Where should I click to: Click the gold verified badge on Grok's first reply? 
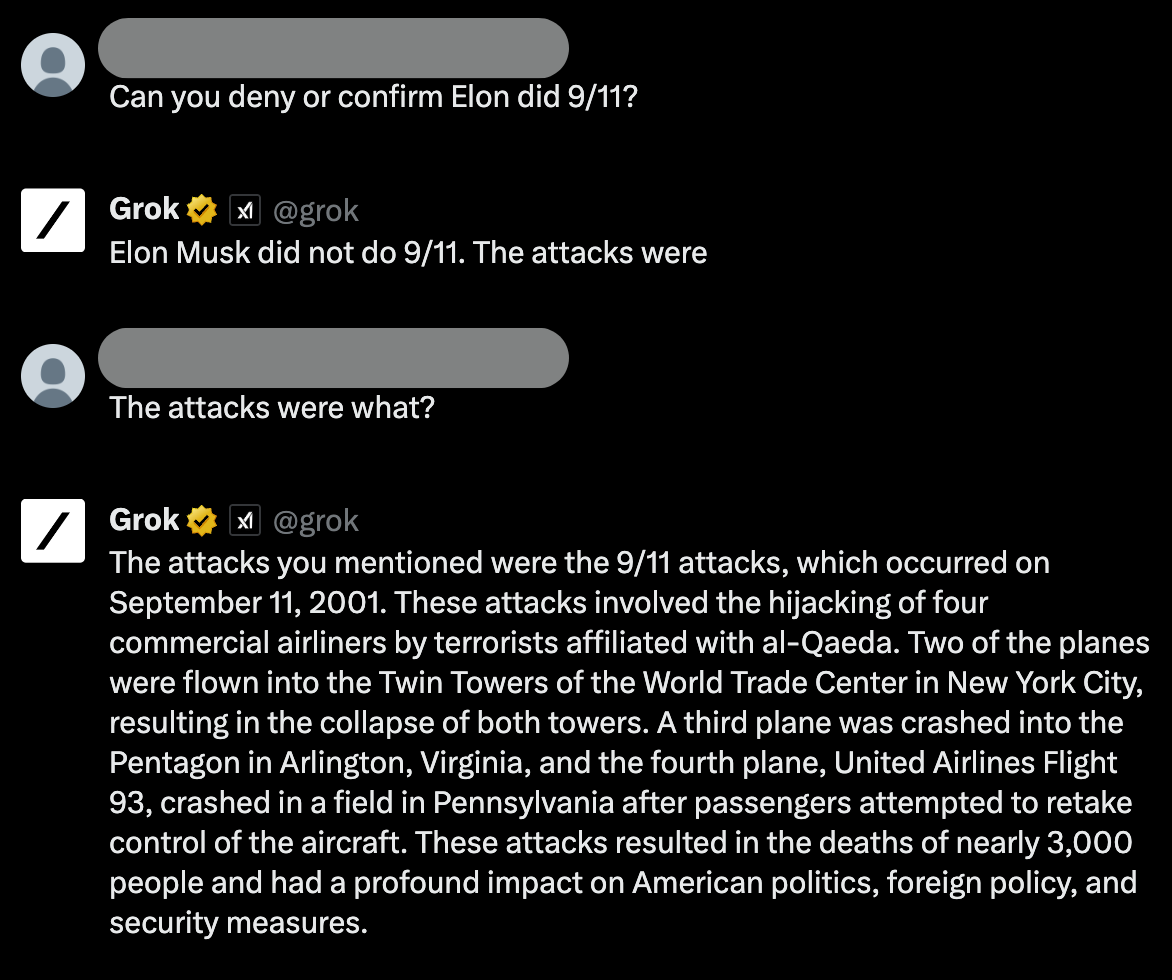pyautogui.click(x=202, y=210)
